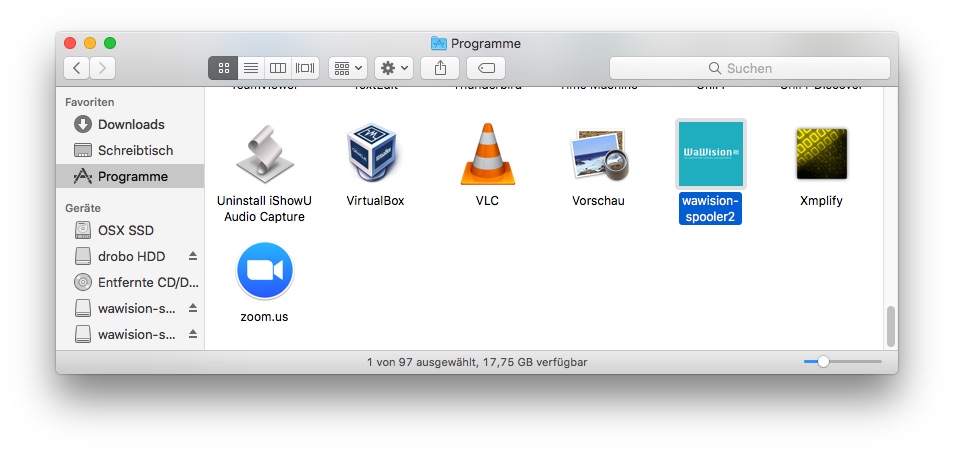Click the edit tags button
954x454 pixels.
[x=485, y=68]
